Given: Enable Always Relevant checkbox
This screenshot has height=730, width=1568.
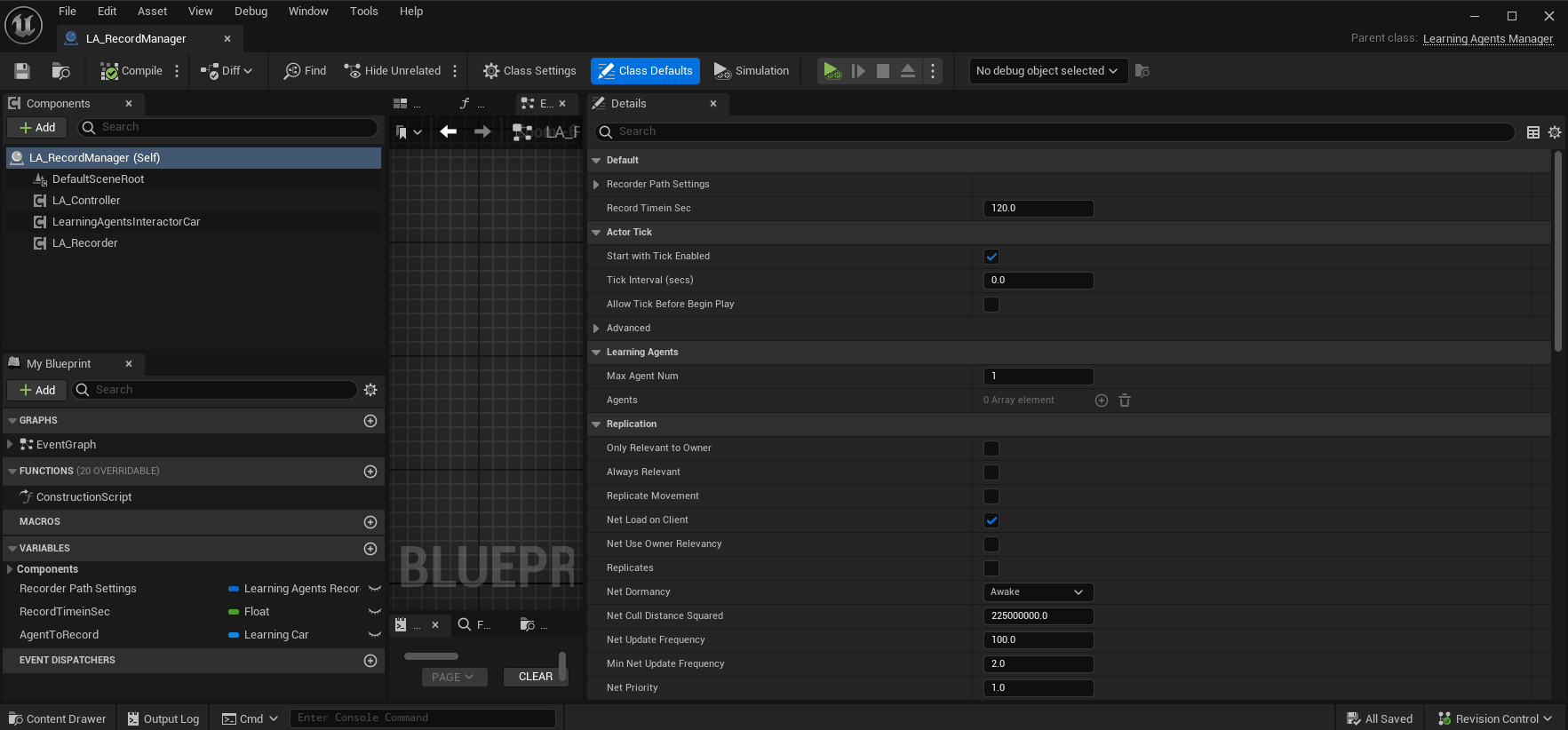Looking at the screenshot, I should coord(991,472).
